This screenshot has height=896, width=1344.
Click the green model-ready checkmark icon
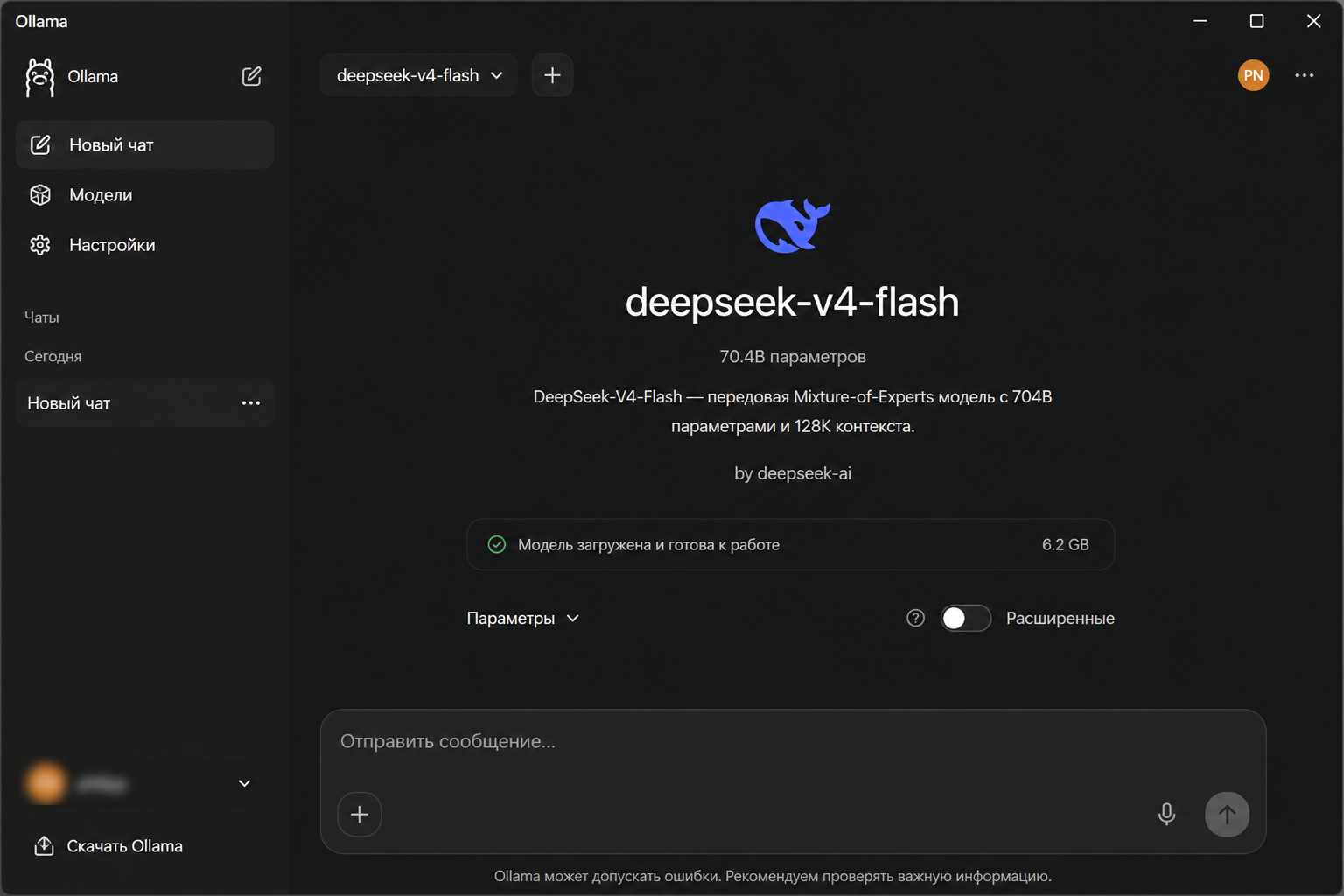496,544
